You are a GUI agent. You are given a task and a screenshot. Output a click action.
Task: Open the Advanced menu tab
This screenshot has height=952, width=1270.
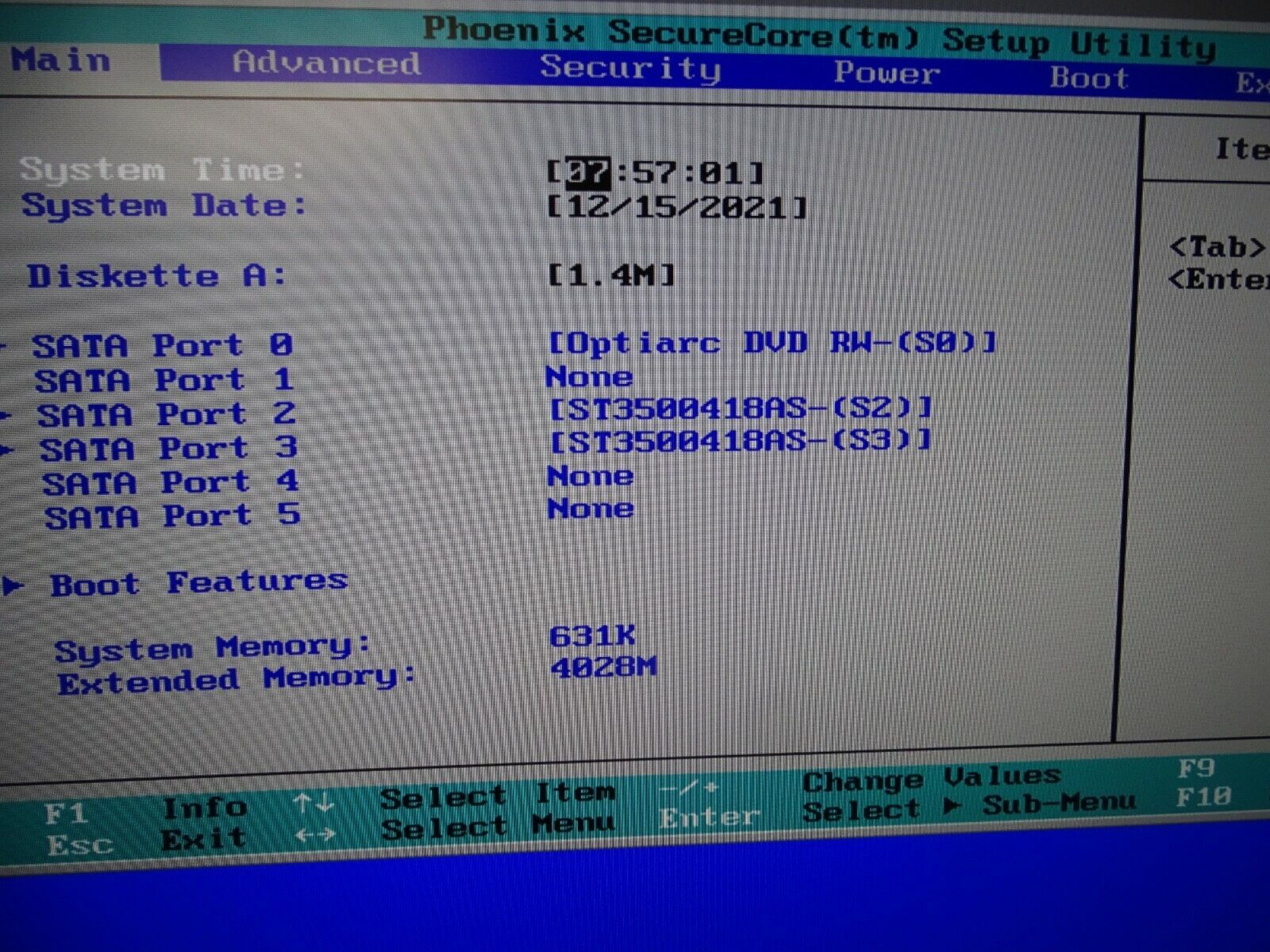tap(326, 63)
